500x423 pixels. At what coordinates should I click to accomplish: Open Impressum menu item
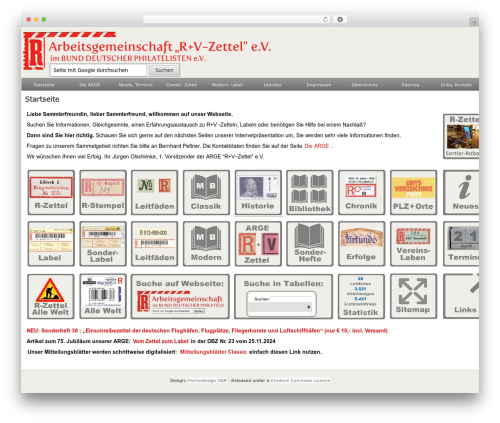(x=319, y=85)
